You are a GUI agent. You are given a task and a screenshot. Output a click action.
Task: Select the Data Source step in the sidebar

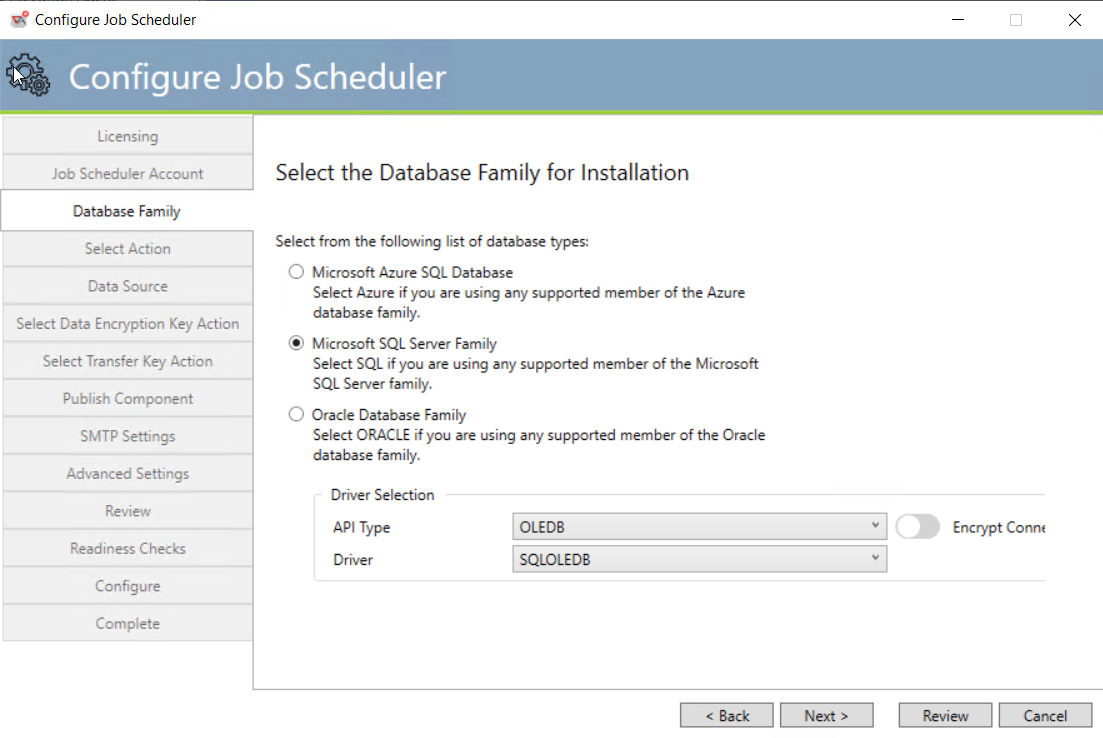127,286
